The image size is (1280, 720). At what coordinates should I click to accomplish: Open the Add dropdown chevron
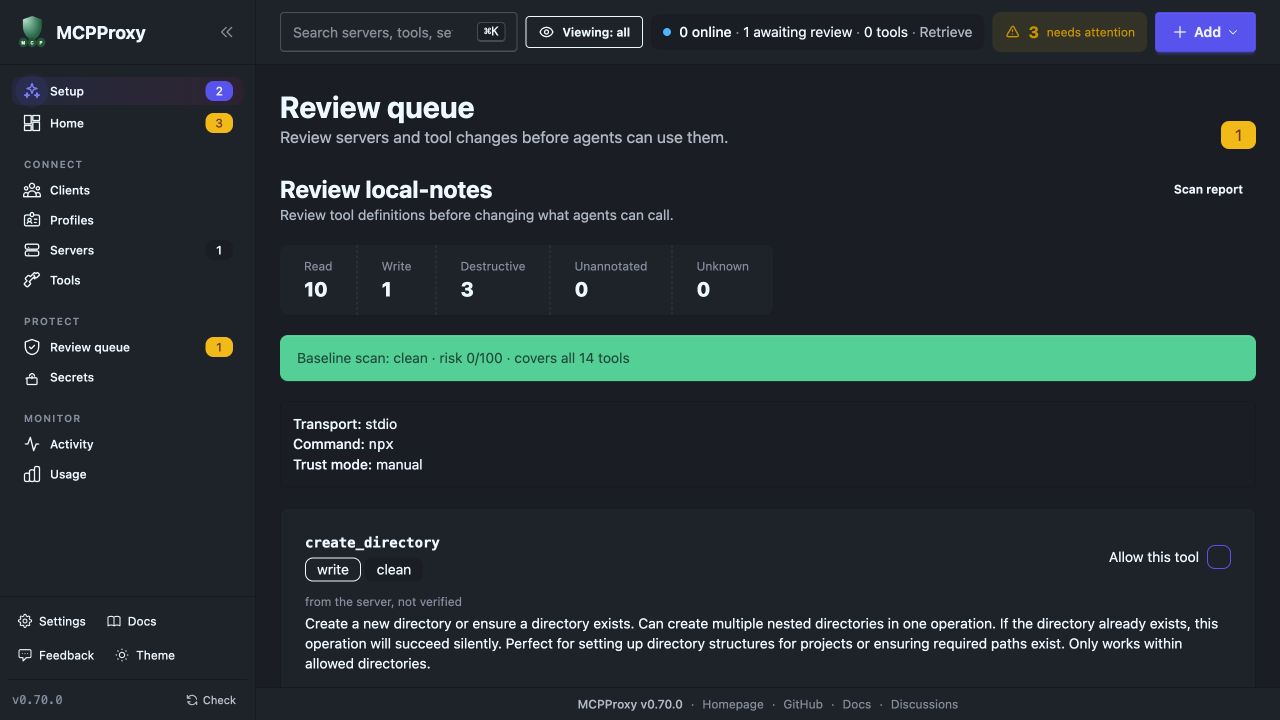pos(1233,32)
